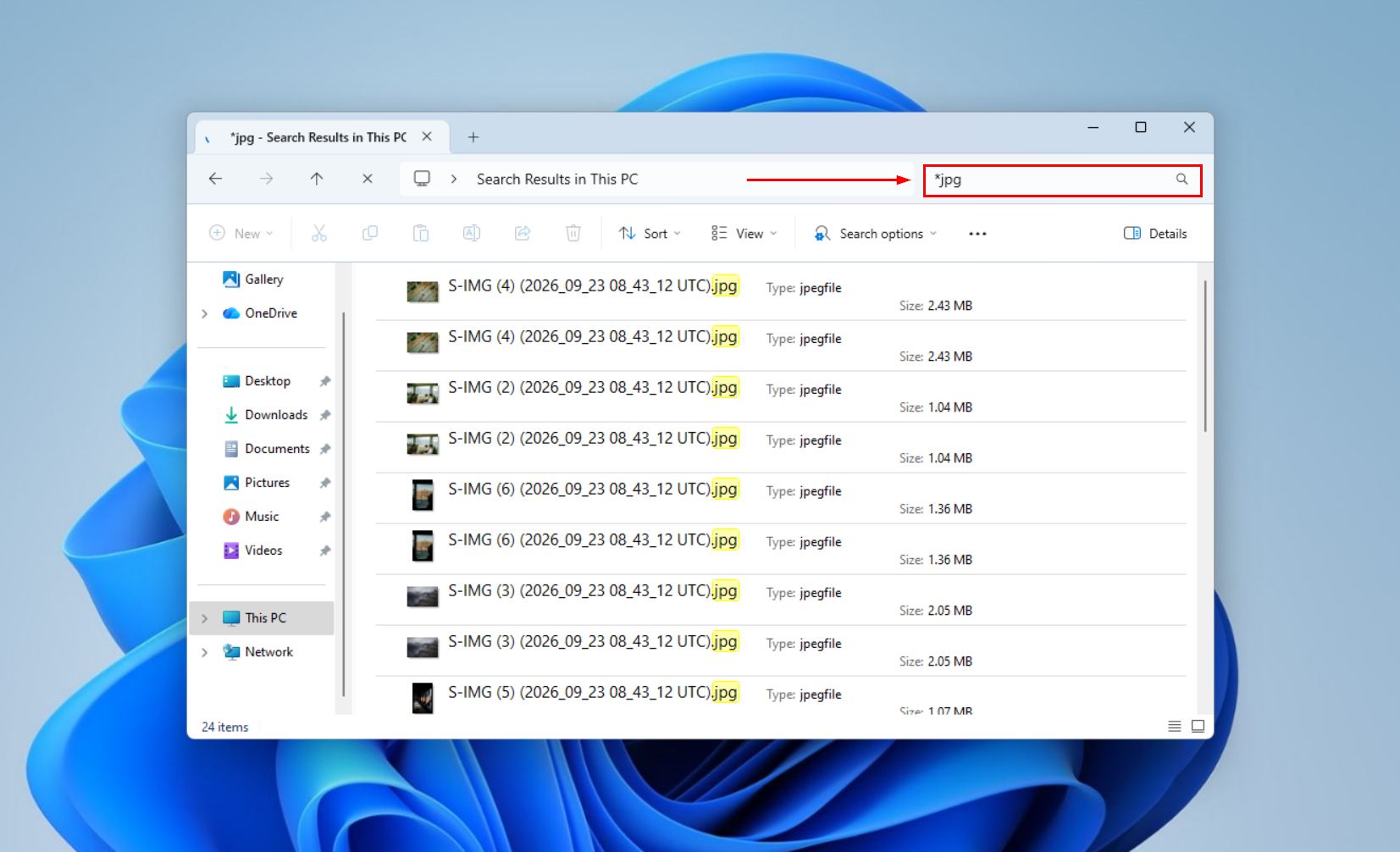The image size is (1400, 852).
Task: Expand the Network chevron in the sidebar
Action: (x=204, y=652)
